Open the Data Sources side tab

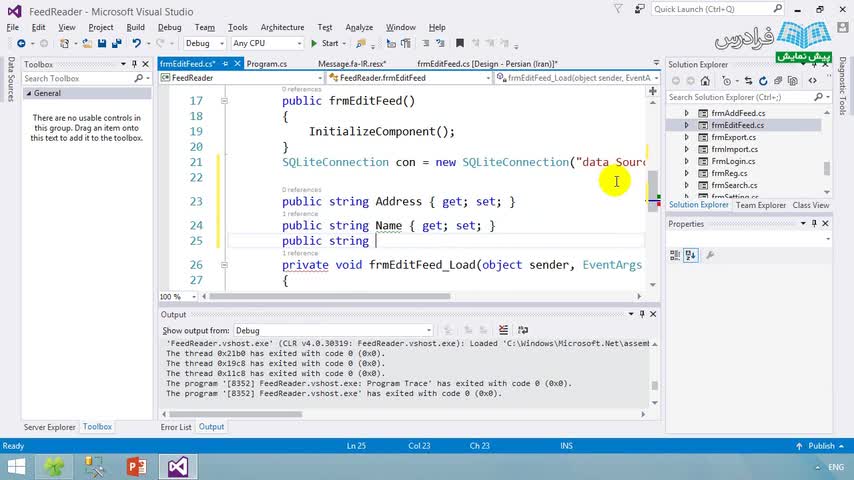click(x=11, y=80)
